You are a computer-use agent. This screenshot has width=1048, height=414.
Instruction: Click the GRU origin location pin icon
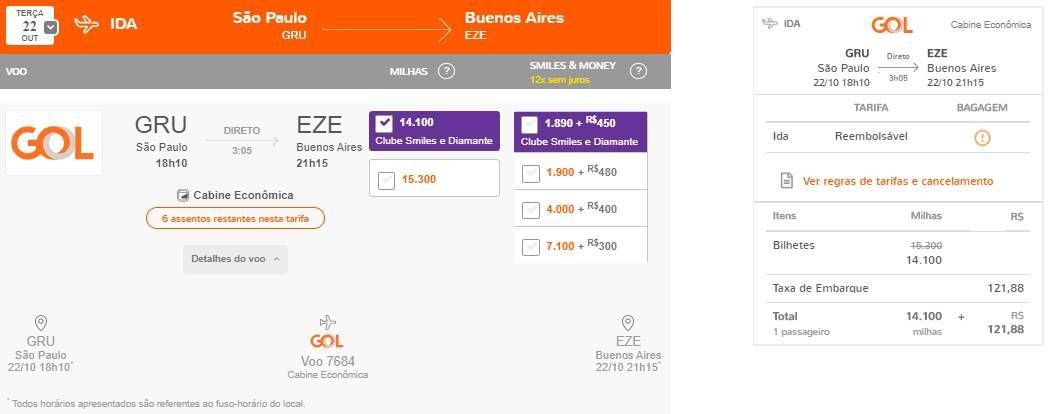coord(41,324)
